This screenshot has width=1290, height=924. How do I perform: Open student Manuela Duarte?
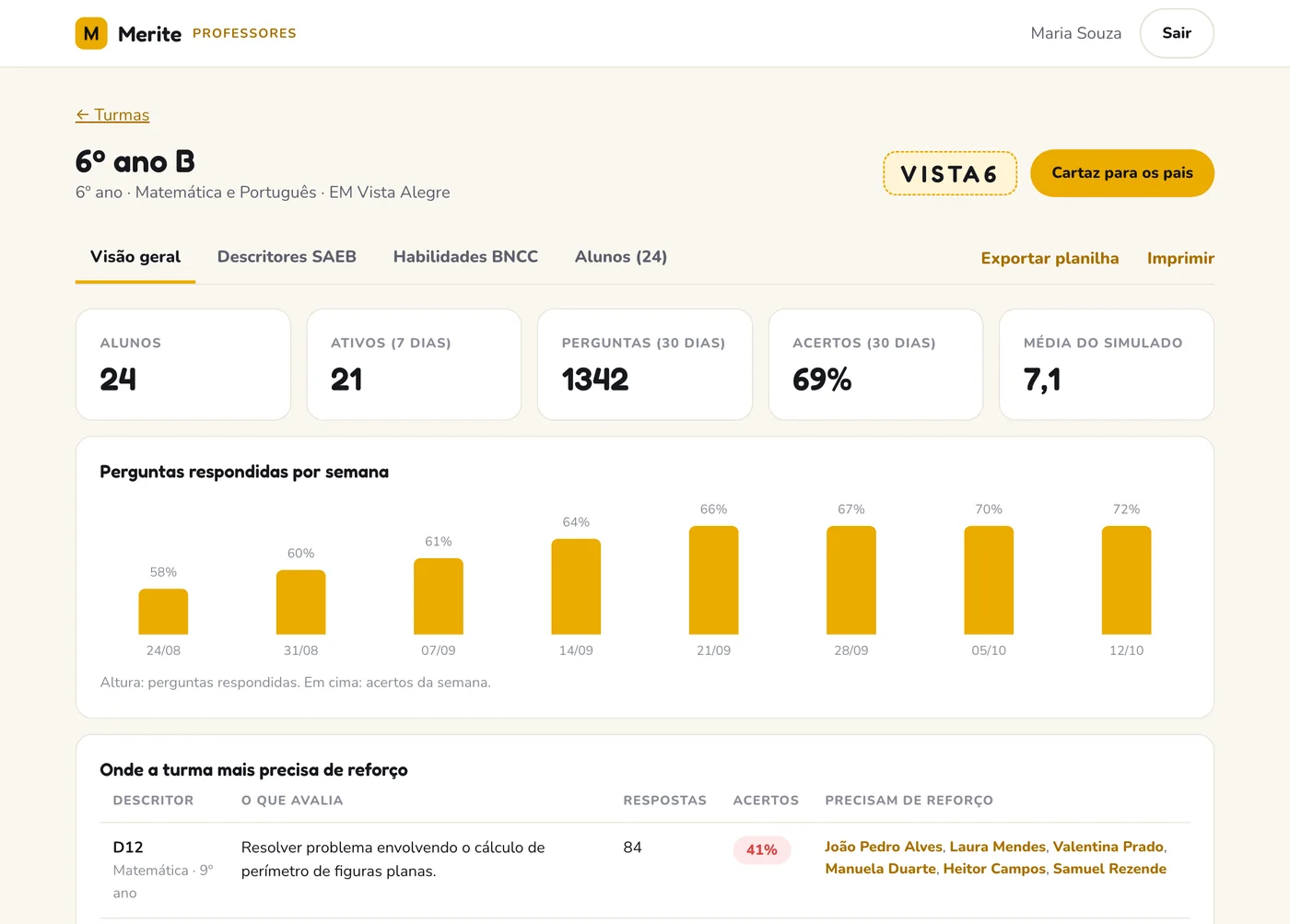[881, 869]
